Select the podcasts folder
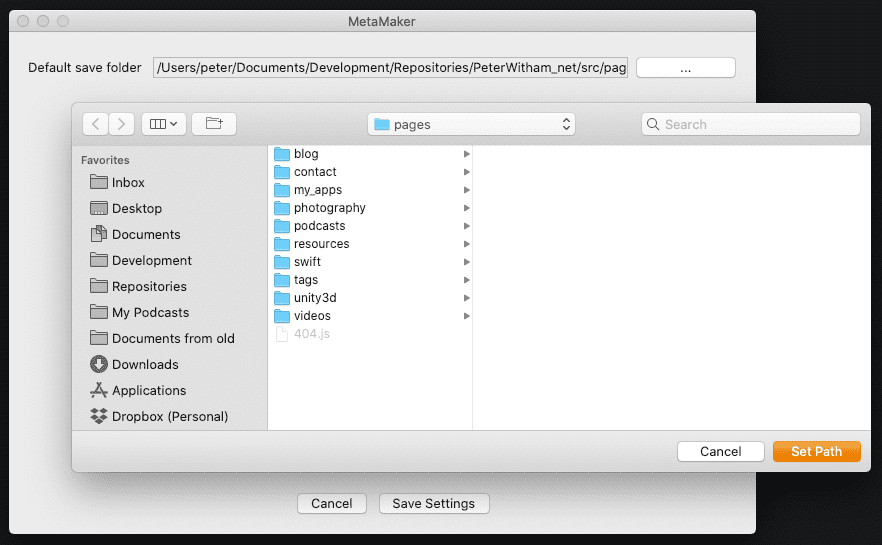Viewport: 882px width, 545px height. coord(371,226)
